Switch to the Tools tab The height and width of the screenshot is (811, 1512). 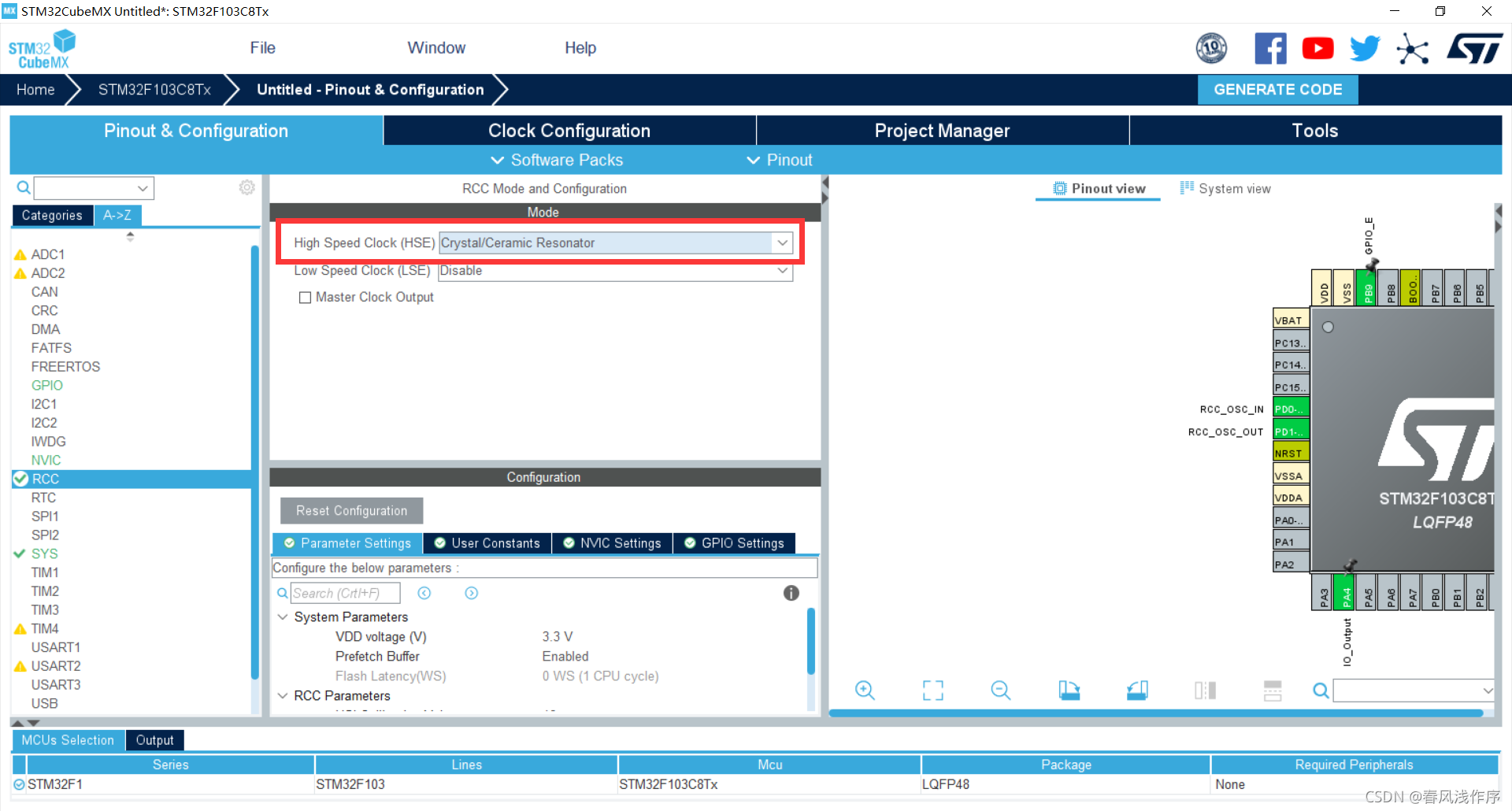click(1315, 131)
